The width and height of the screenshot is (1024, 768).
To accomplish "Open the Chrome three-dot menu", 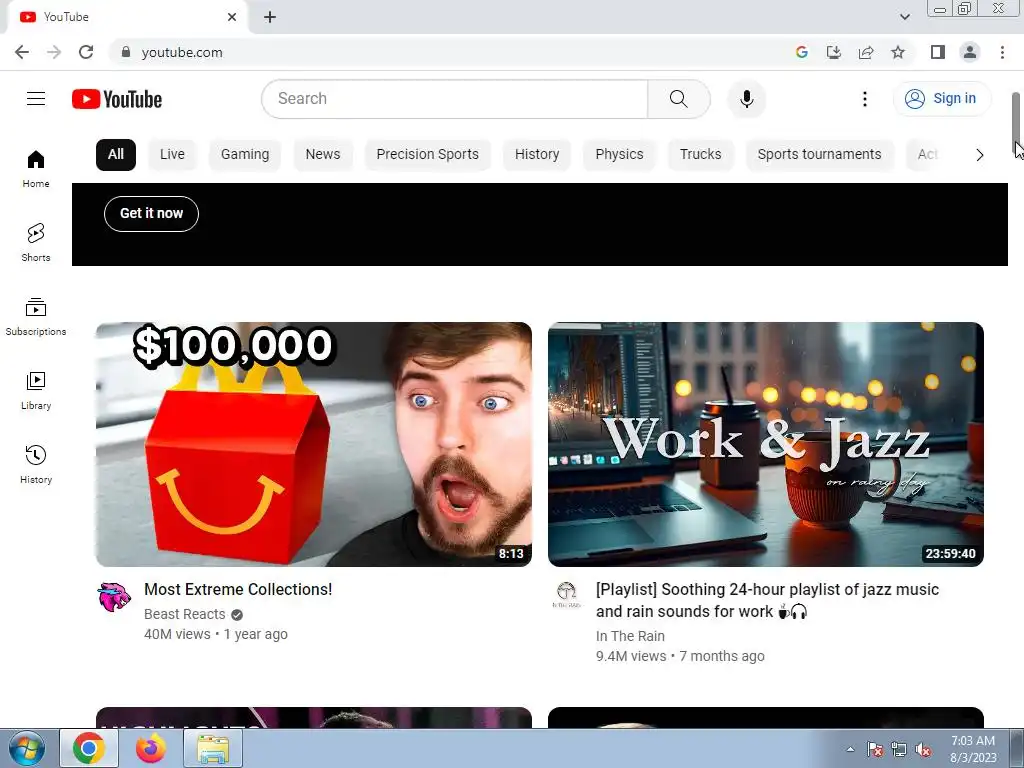I will [1002, 52].
